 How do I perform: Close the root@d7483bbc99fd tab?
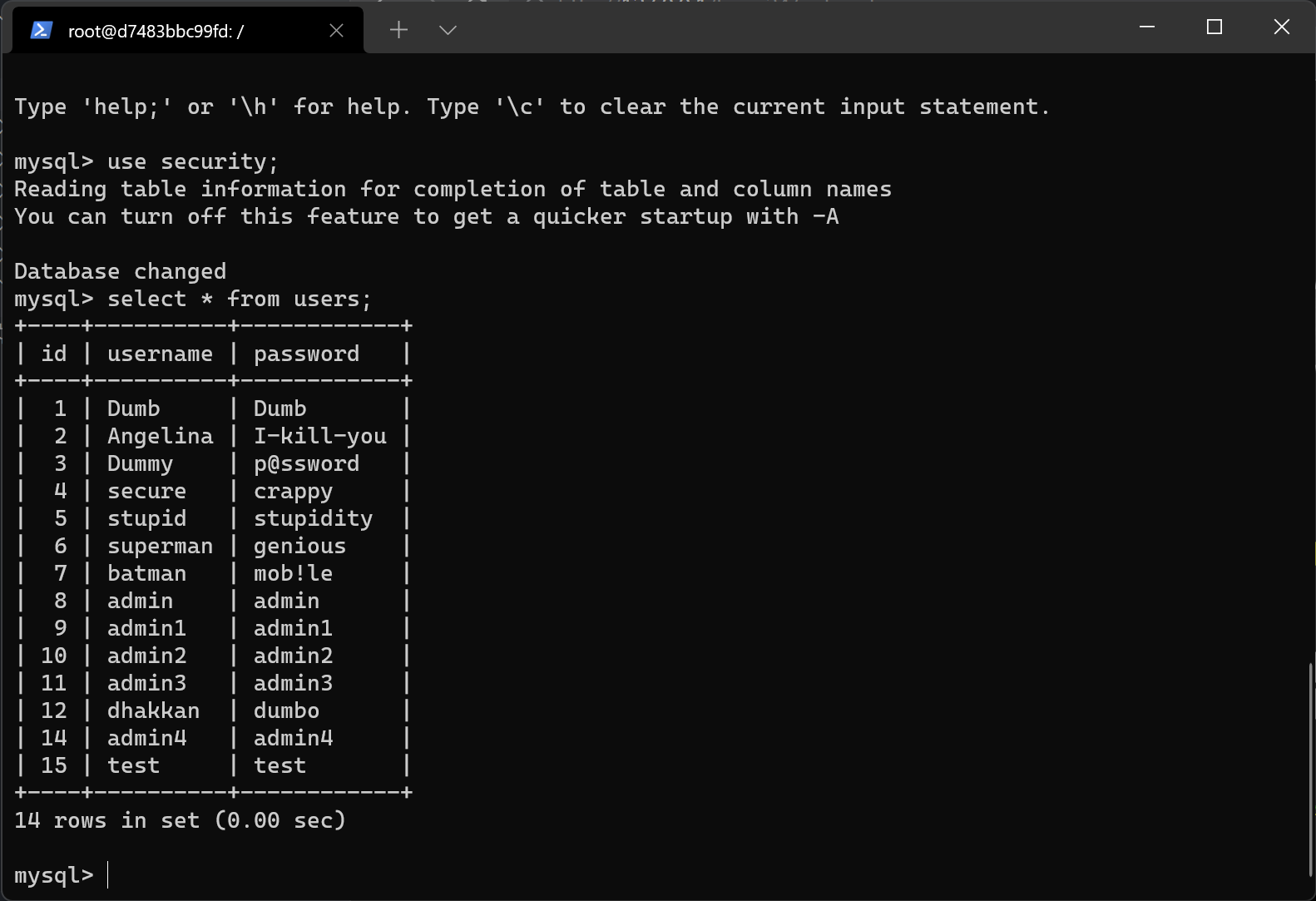click(x=336, y=31)
